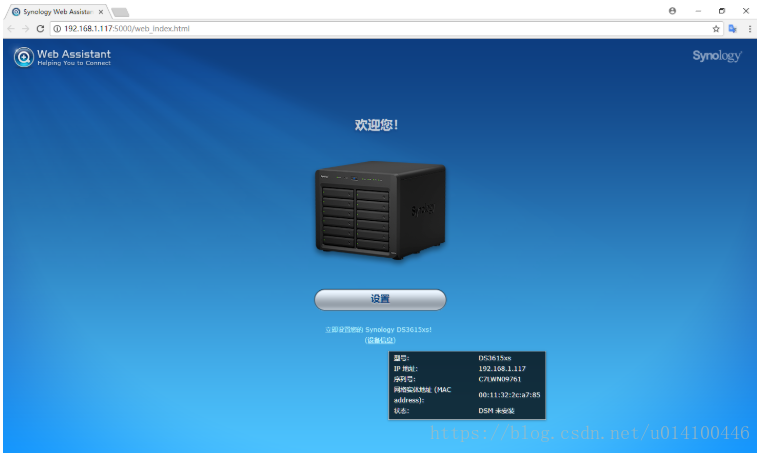The height and width of the screenshot is (453, 761).
Task: Open the Google Translate icon in address bar
Action: tap(733, 29)
